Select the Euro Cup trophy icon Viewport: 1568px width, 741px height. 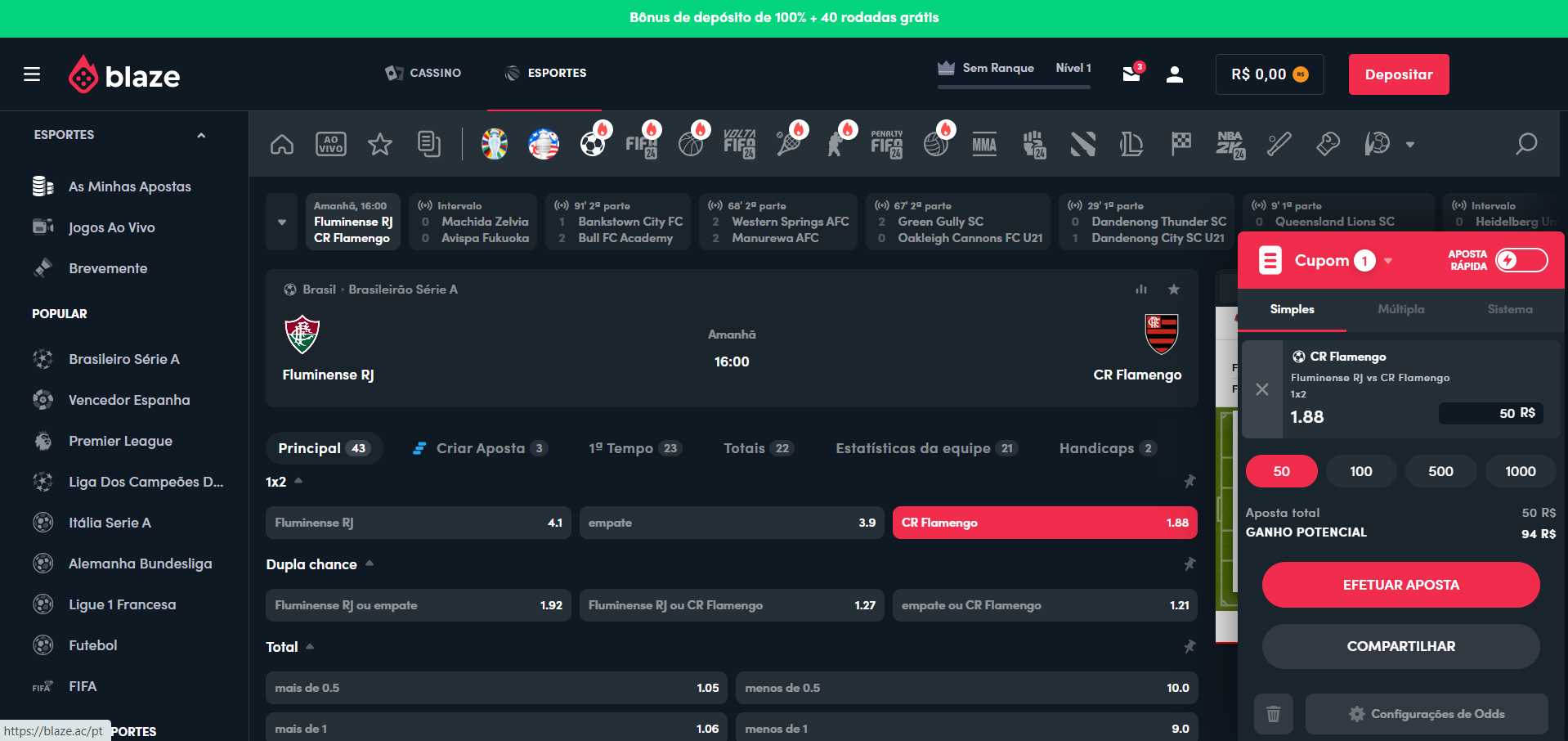coord(495,145)
